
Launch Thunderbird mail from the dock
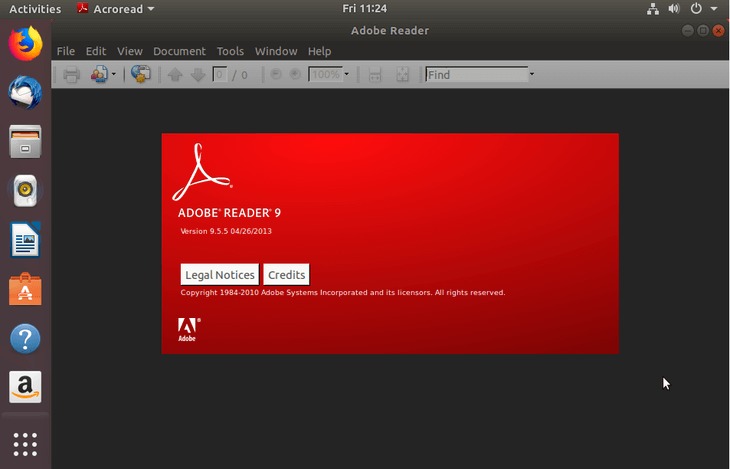[25, 93]
